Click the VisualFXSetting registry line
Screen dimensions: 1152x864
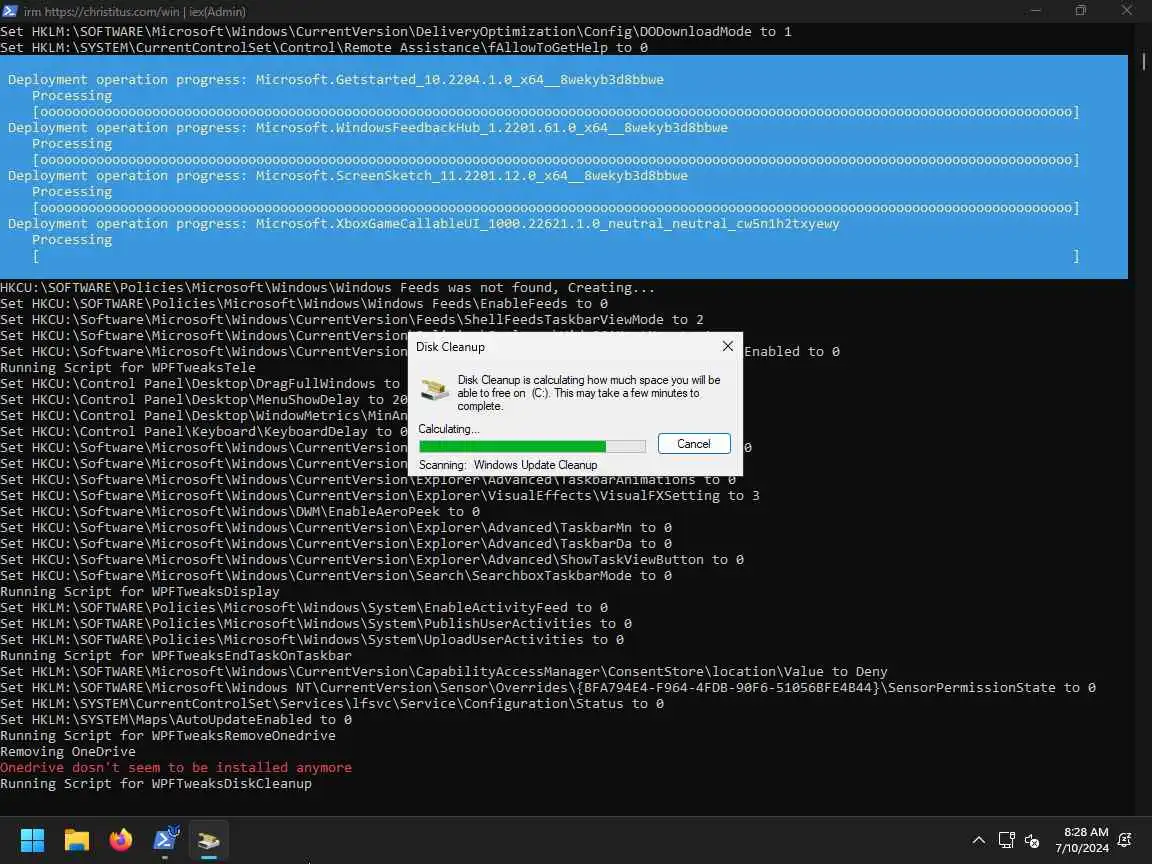[380, 495]
